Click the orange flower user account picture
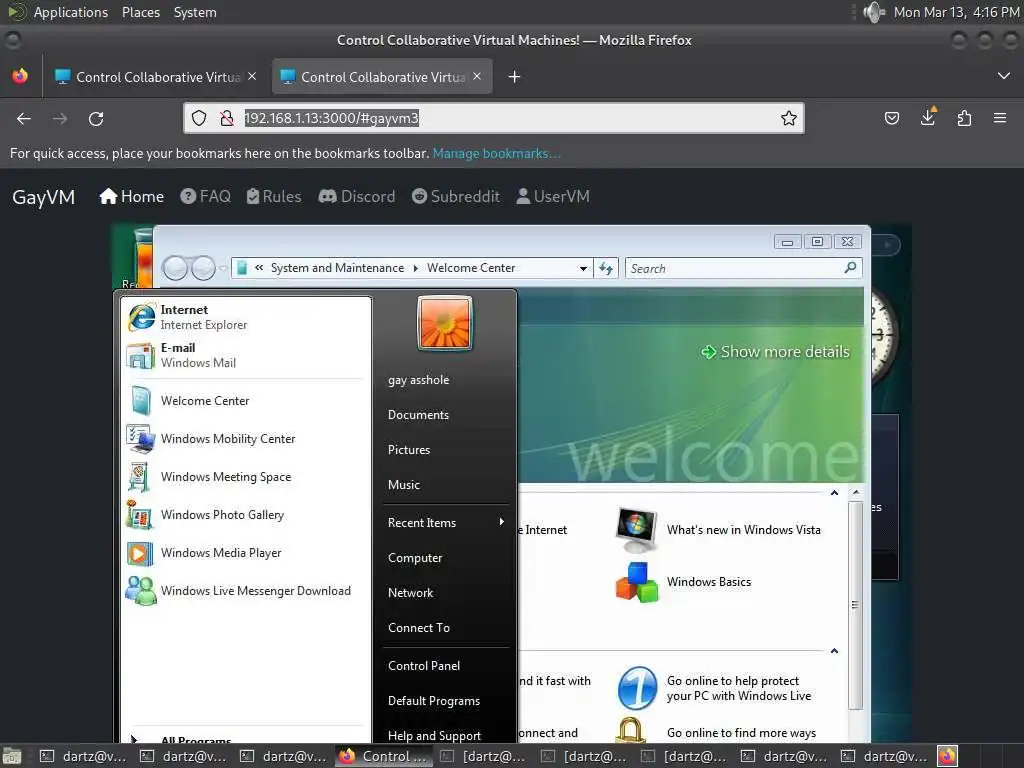The height and width of the screenshot is (768, 1024). (445, 323)
